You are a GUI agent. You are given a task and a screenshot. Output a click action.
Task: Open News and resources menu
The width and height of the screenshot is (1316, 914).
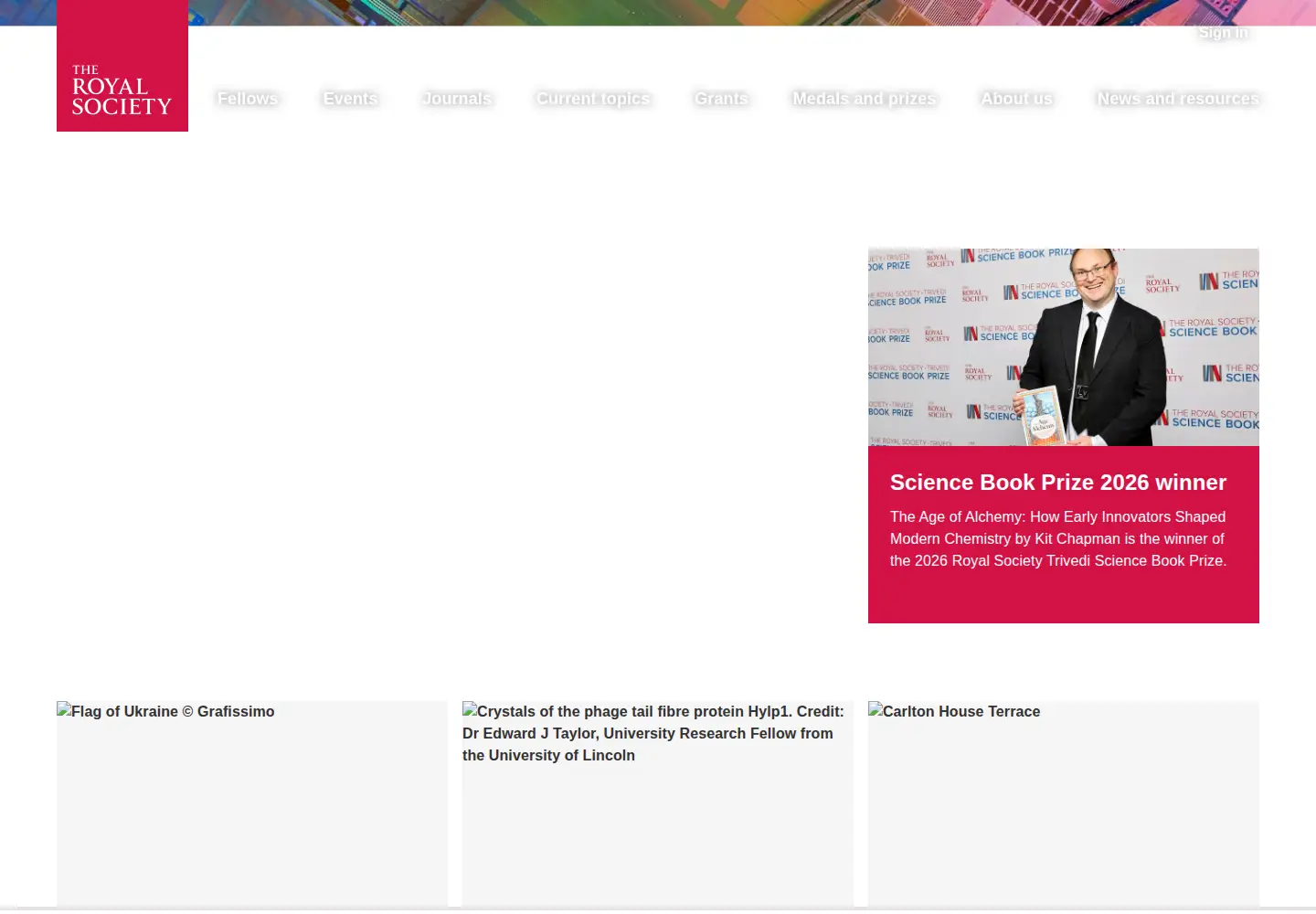[x=1178, y=99]
